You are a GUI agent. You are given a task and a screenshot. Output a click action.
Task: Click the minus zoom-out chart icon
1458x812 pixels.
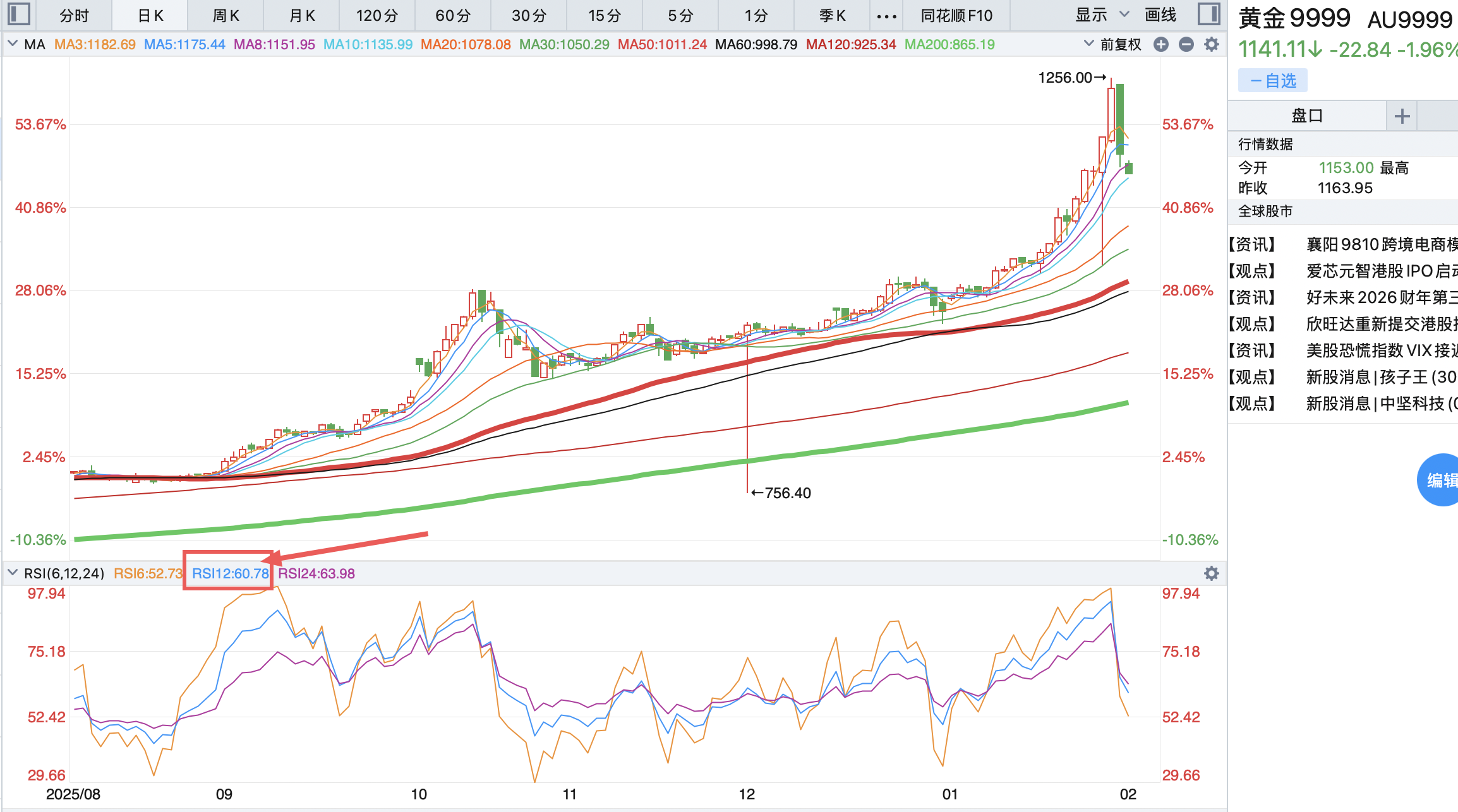[x=1186, y=44]
